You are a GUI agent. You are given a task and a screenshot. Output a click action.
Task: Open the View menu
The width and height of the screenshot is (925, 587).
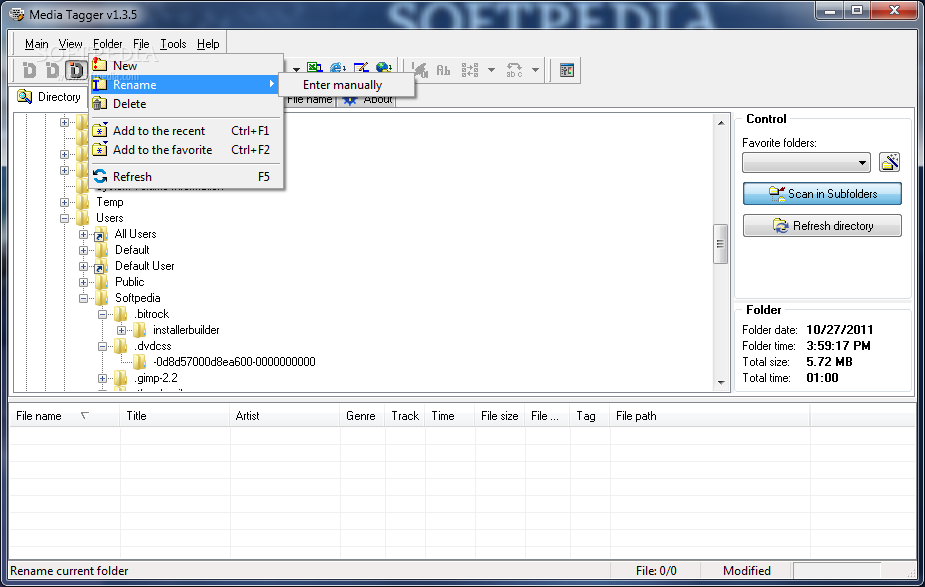point(70,44)
